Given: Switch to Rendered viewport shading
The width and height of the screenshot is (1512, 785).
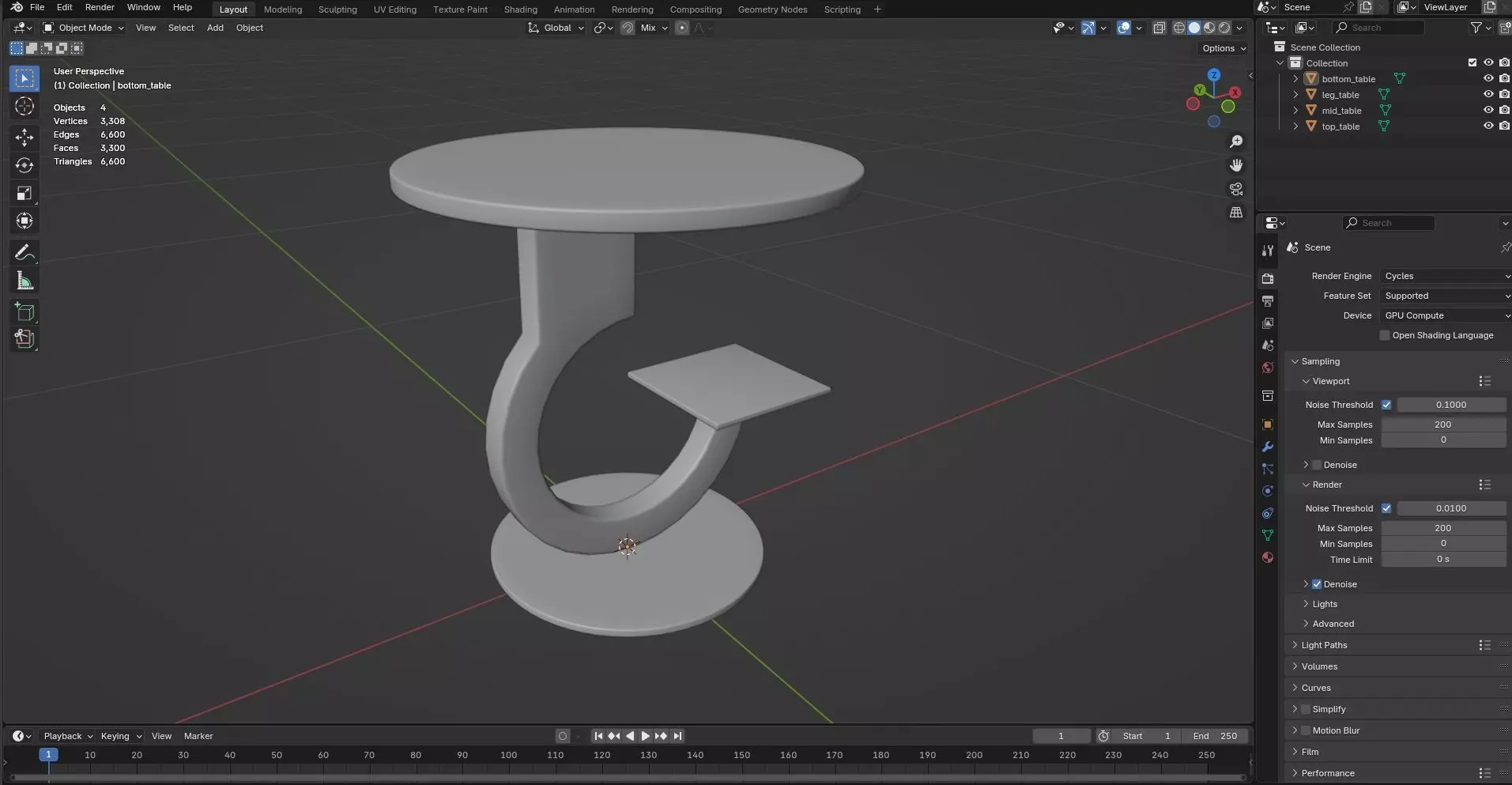Looking at the screenshot, I should (x=1224, y=28).
